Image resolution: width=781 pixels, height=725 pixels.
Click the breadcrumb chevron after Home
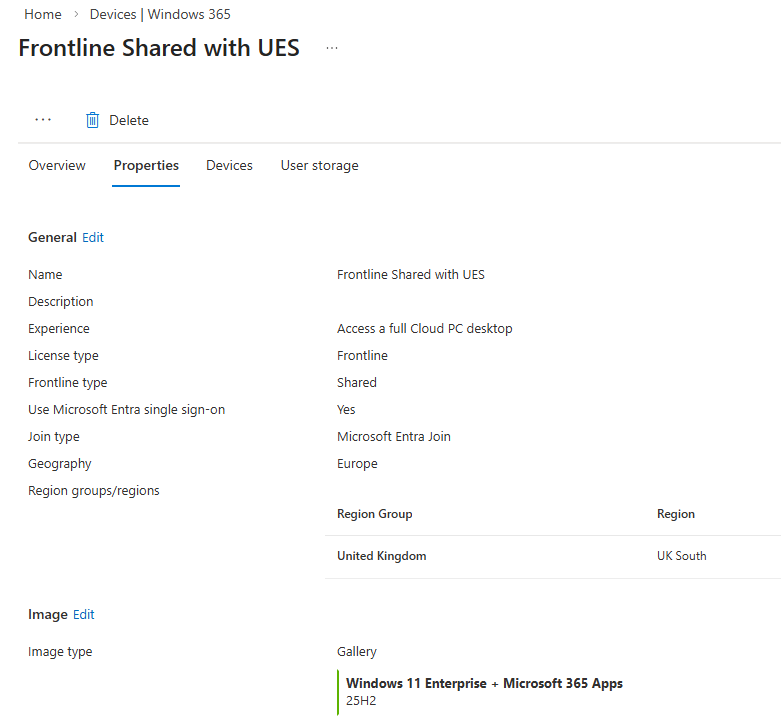coord(75,15)
